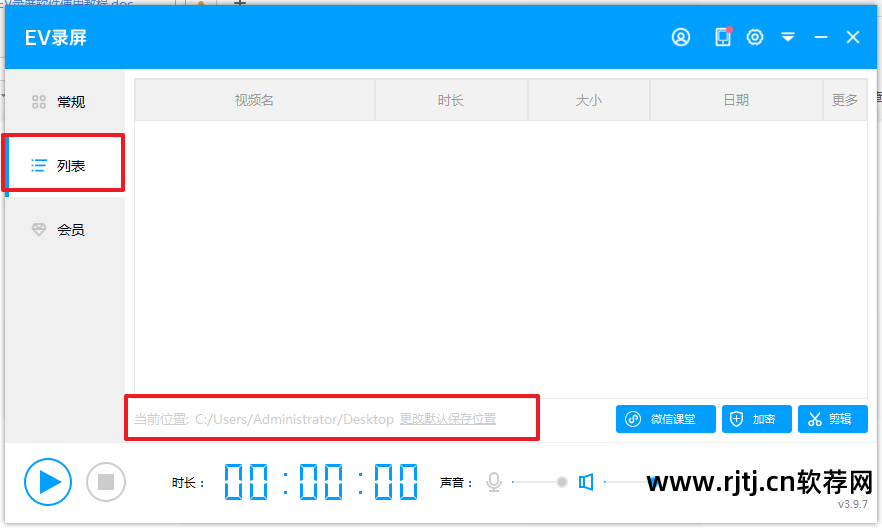Screen dimensions: 882x528
Task: Select the 列表 sidebar tab
Action: pyautogui.click(x=65, y=166)
